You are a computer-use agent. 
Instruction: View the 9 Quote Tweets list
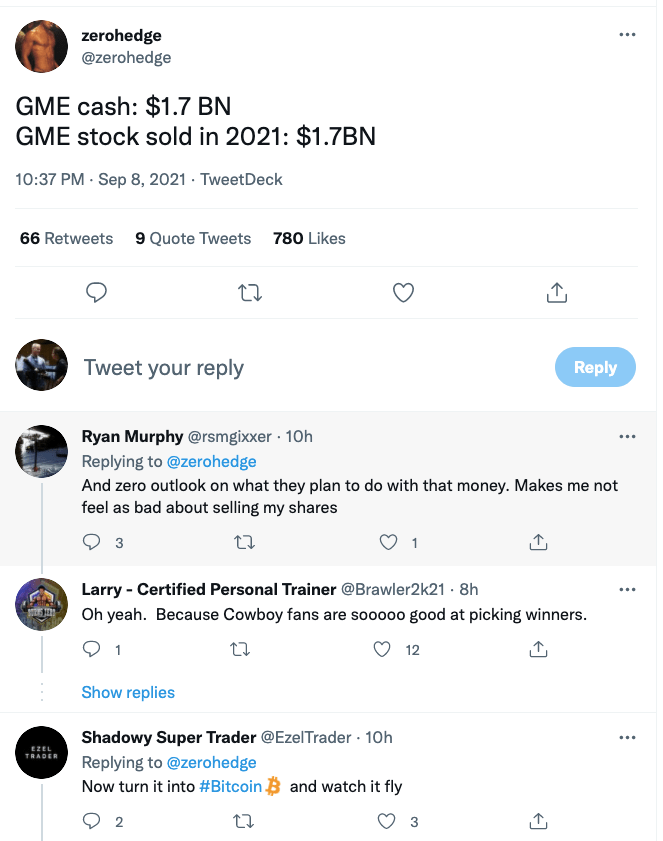[193, 238]
